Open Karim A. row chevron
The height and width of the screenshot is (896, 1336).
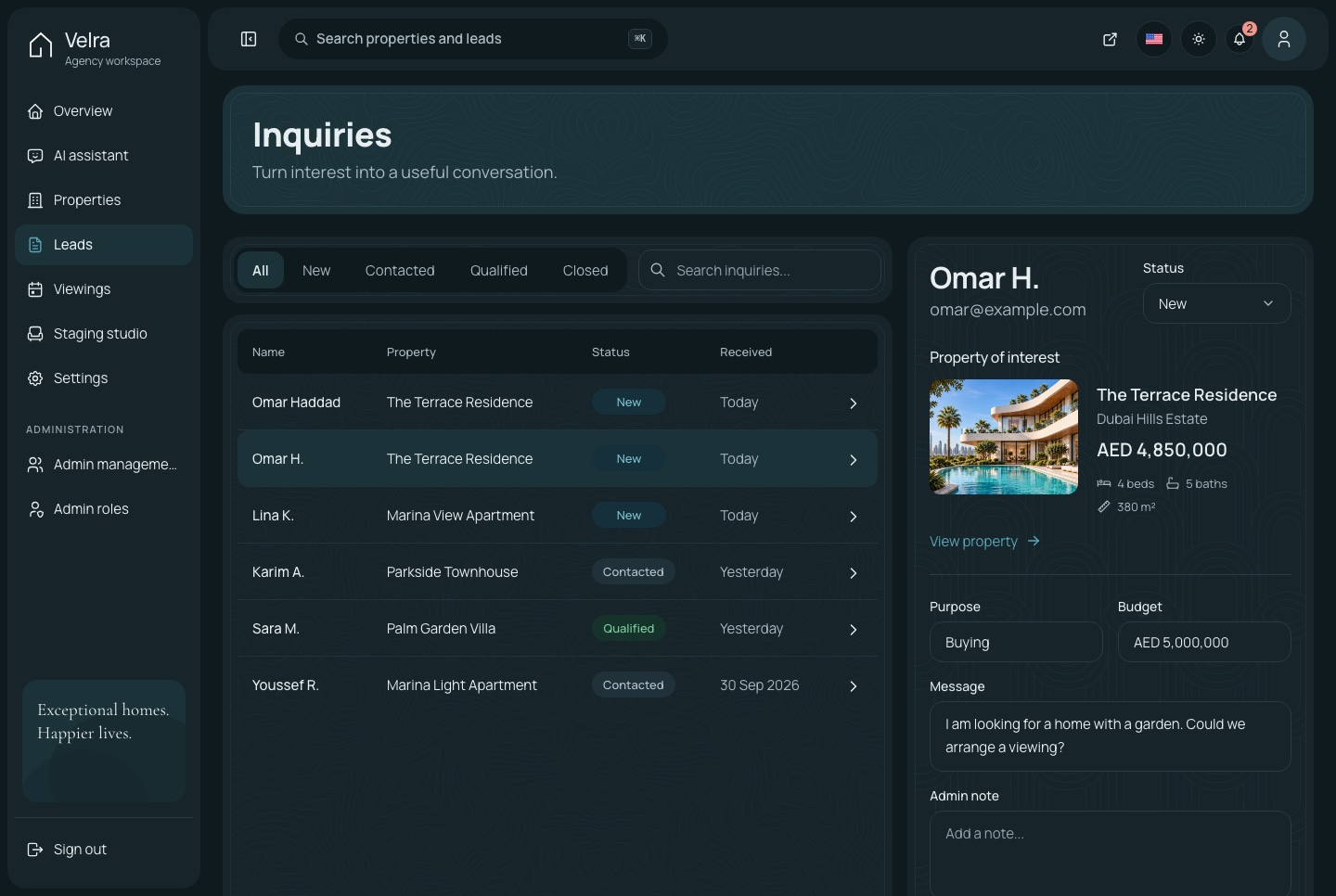(854, 573)
